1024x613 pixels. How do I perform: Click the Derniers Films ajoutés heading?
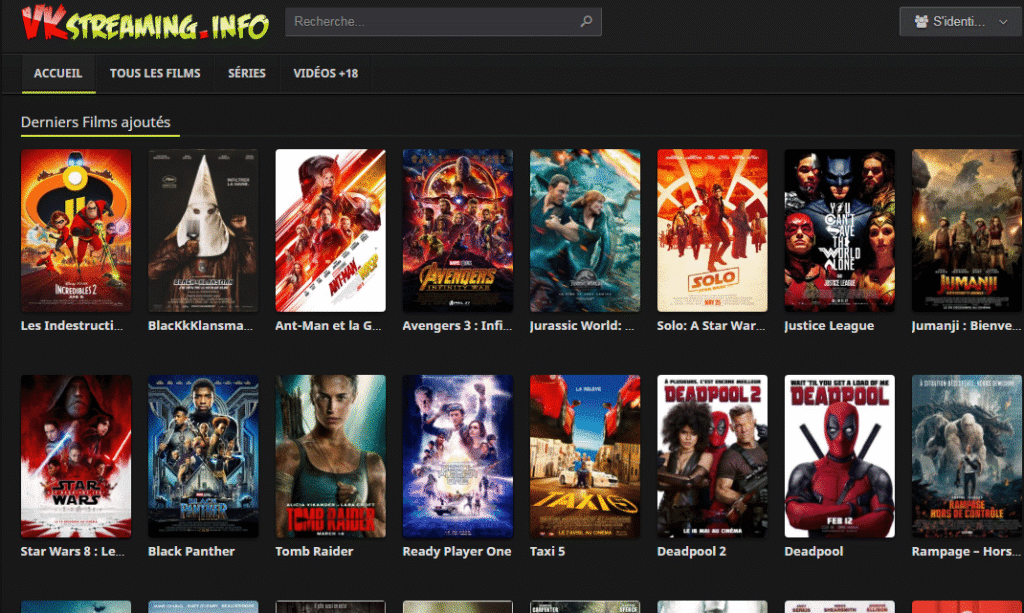[x=95, y=122]
